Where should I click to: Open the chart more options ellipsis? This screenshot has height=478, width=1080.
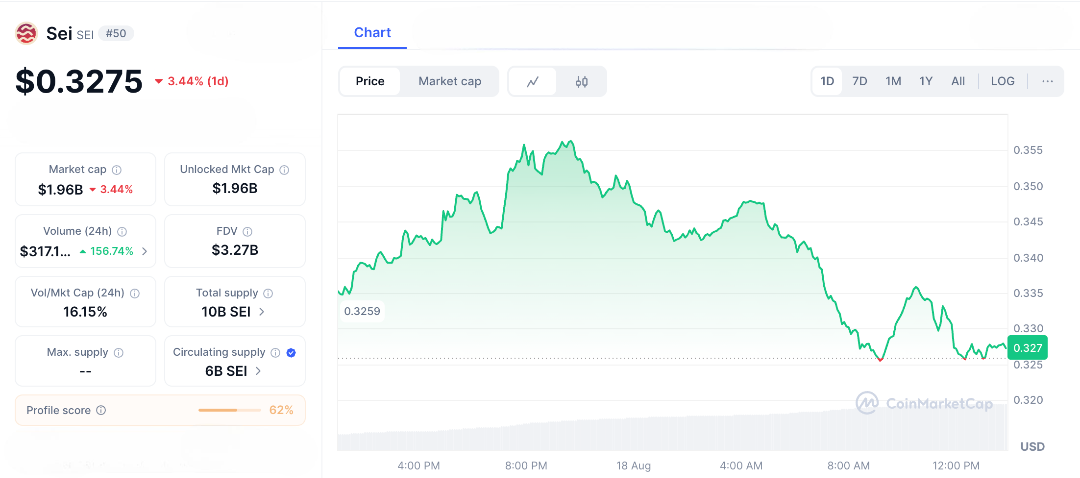click(1048, 81)
